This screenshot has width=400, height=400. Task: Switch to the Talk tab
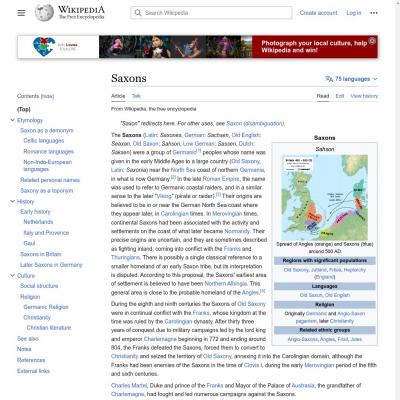click(x=136, y=96)
